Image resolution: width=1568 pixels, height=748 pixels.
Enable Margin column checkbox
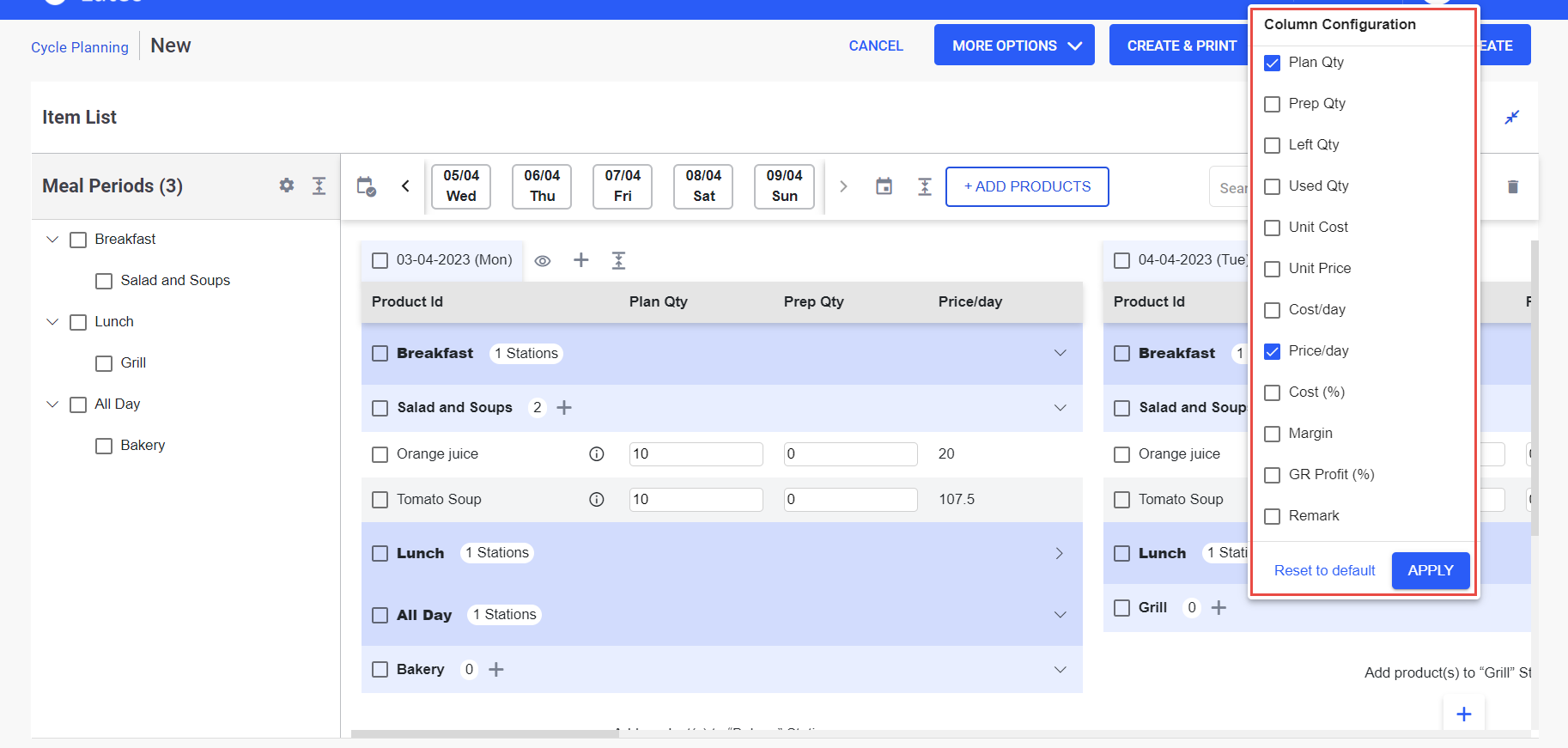pyautogui.click(x=1273, y=434)
